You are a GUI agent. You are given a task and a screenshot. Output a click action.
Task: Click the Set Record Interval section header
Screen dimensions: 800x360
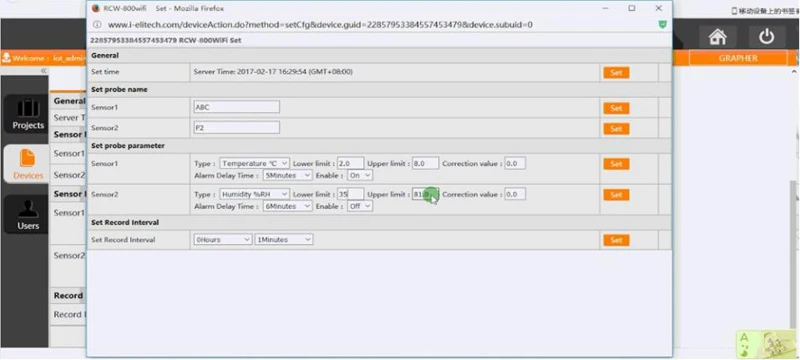click(125, 222)
